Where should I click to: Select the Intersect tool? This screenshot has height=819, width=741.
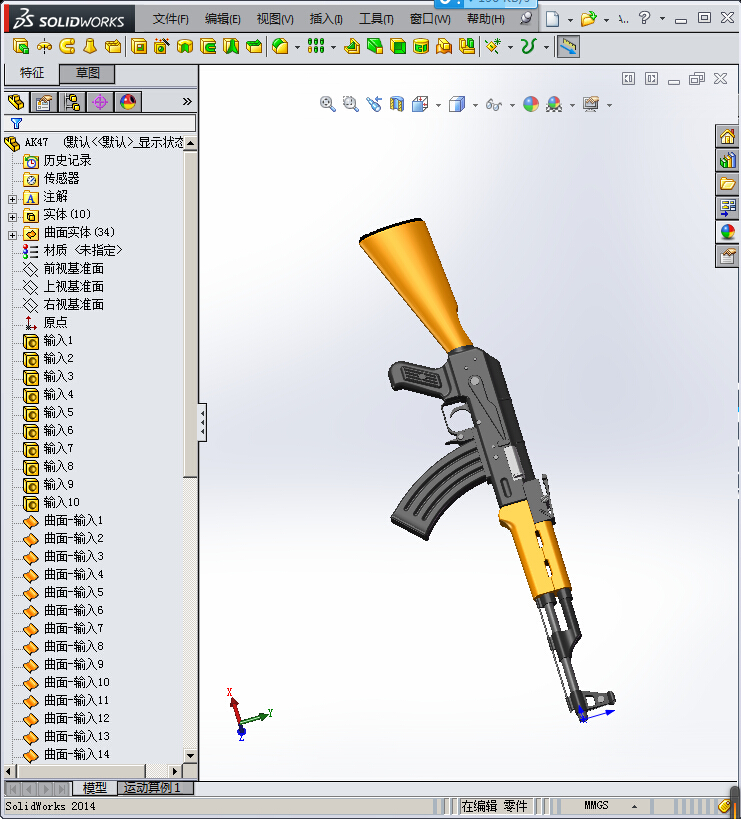click(x=444, y=46)
